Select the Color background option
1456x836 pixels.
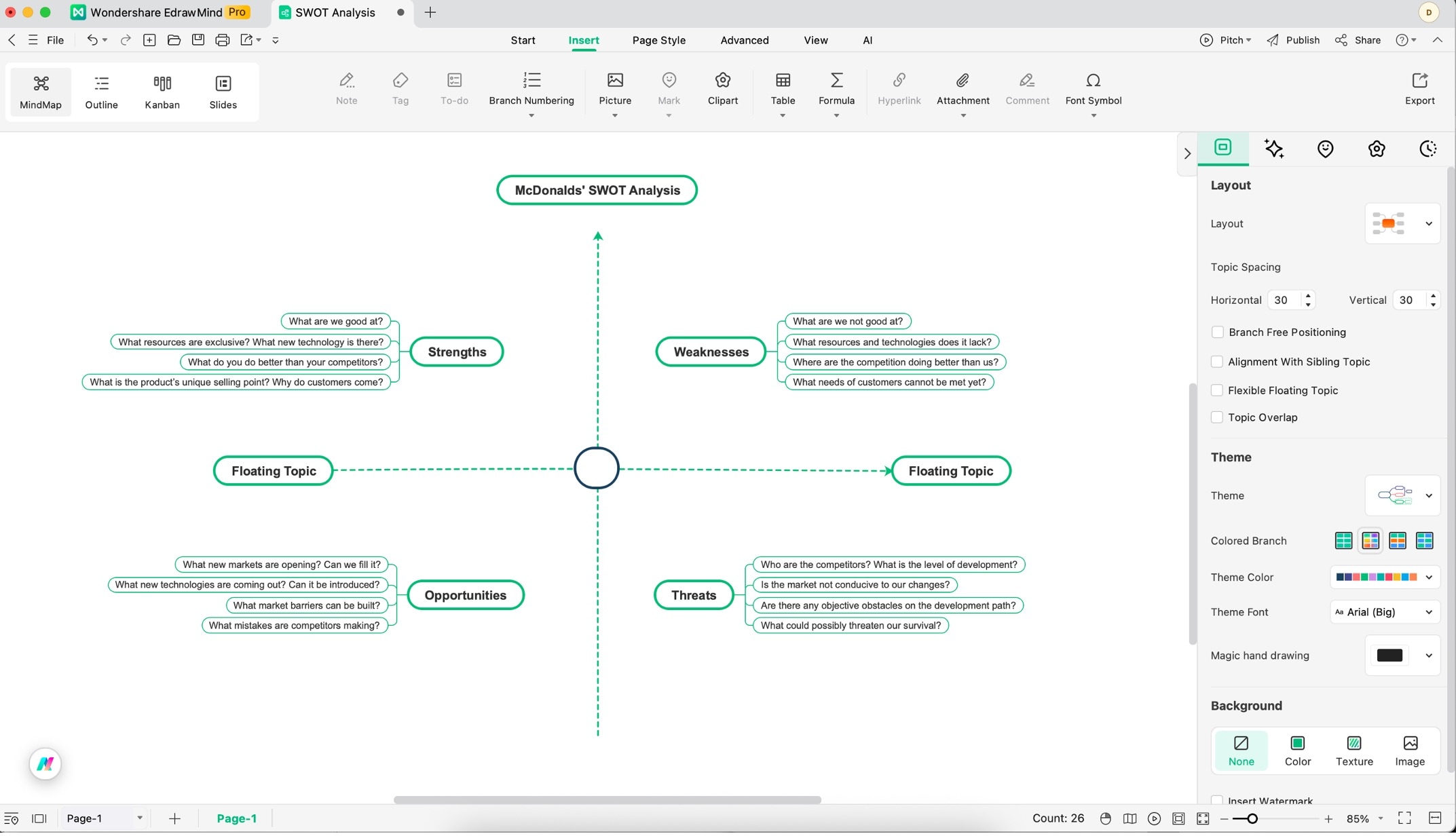[x=1297, y=750]
